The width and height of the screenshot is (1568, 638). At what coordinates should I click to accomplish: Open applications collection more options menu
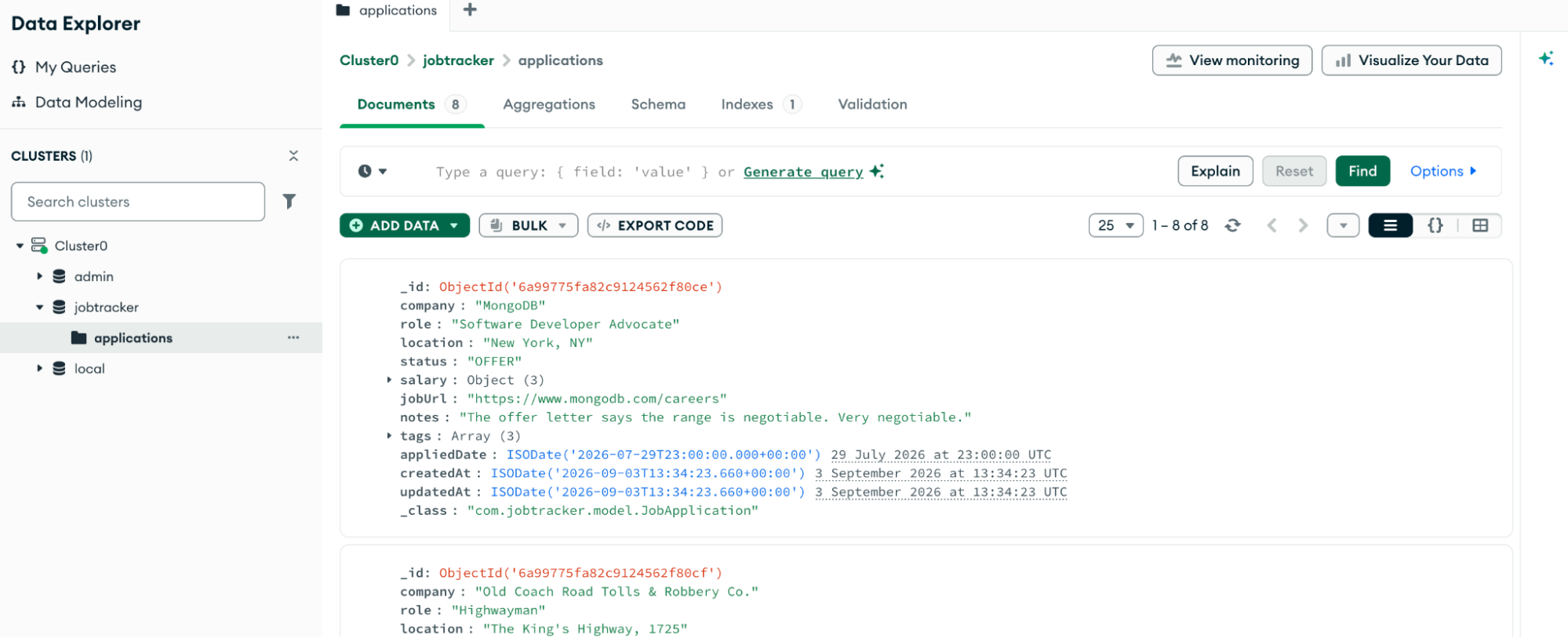293,337
